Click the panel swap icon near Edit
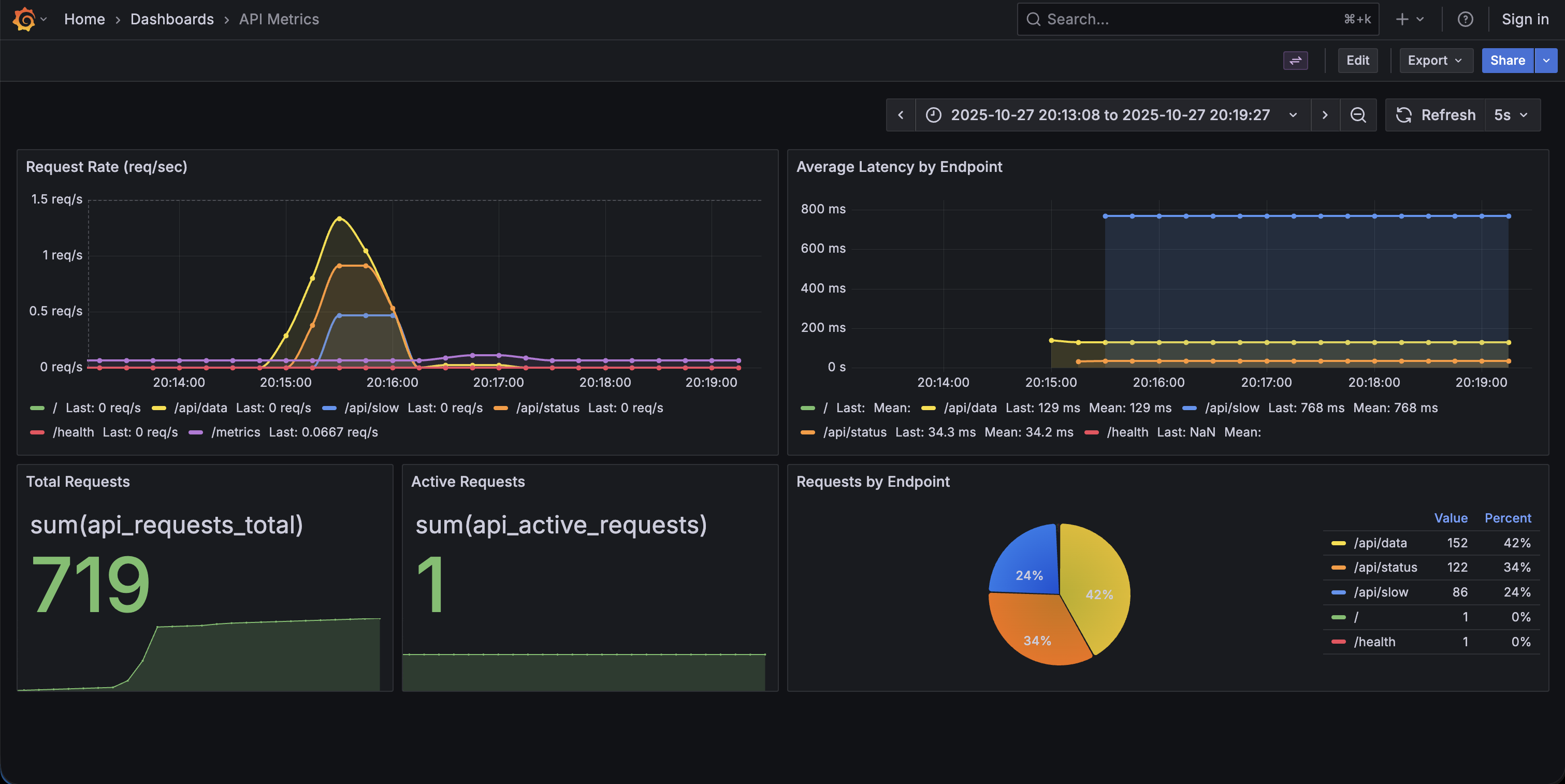The width and height of the screenshot is (1565, 784). click(1295, 61)
